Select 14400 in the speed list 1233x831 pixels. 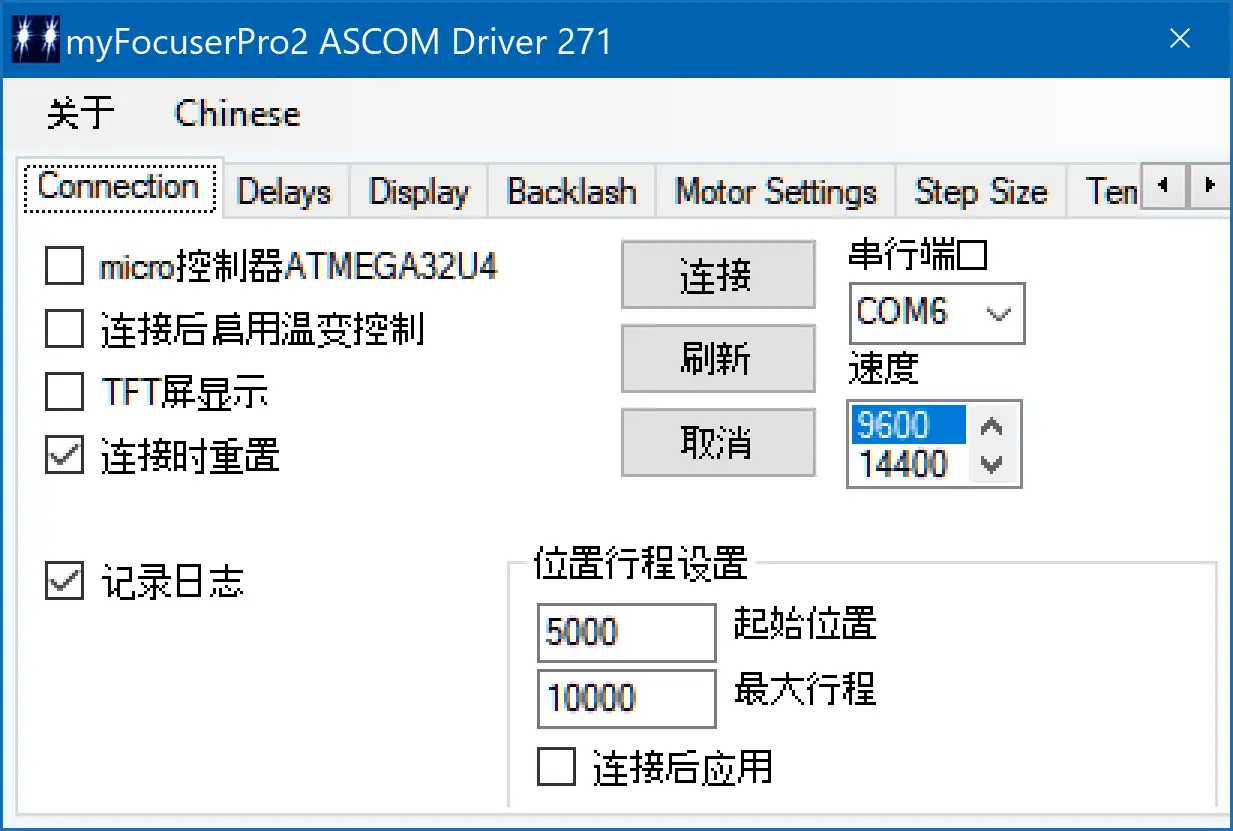[x=904, y=465]
